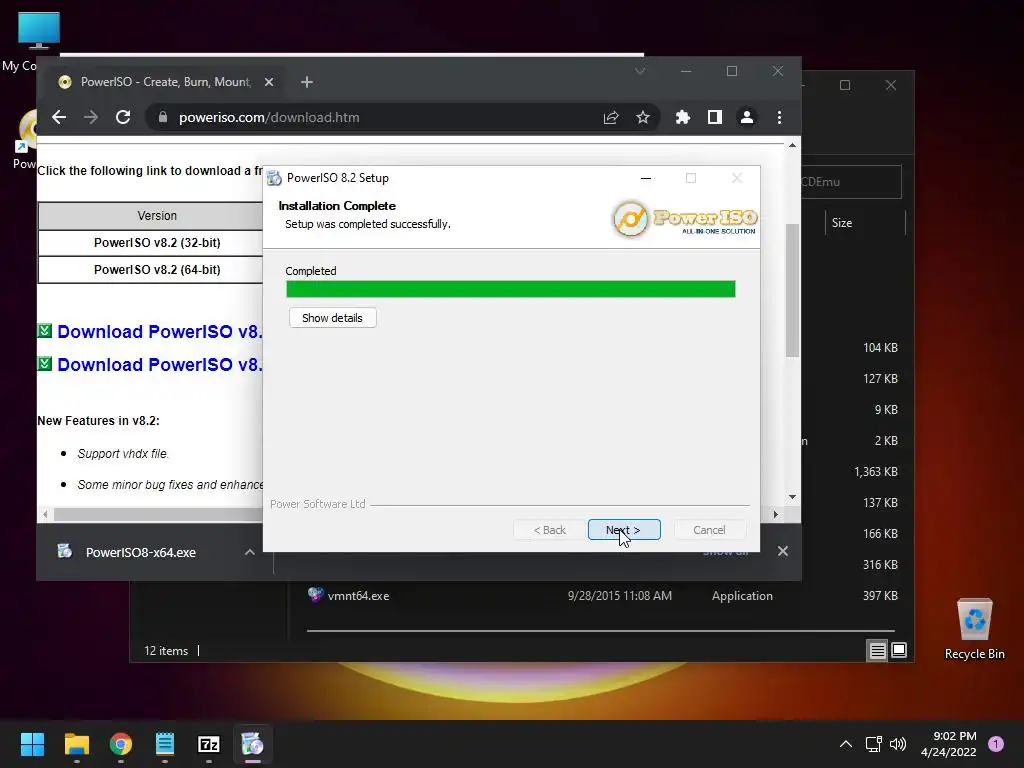Open Chrome extensions puzzle icon
This screenshot has width=1024, height=768.
tap(682, 118)
